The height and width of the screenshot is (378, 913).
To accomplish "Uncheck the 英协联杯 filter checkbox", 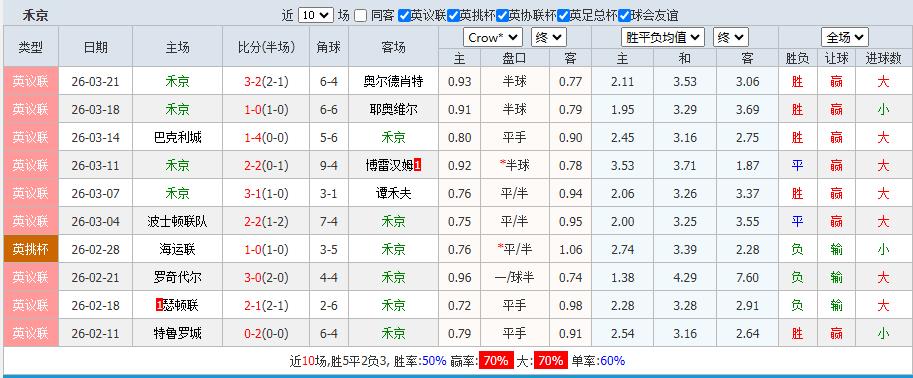I will point(502,16).
